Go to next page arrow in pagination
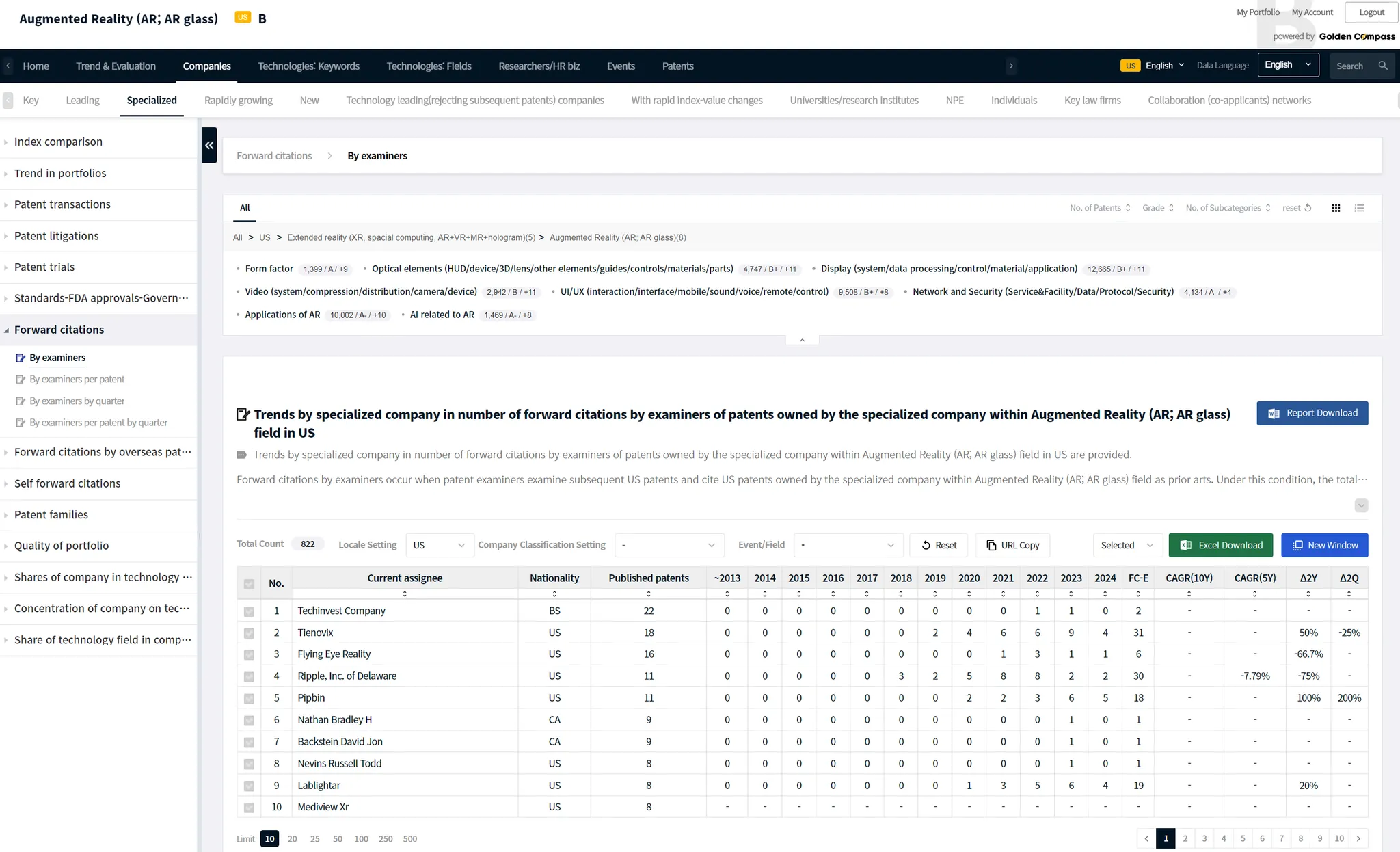 point(1358,838)
